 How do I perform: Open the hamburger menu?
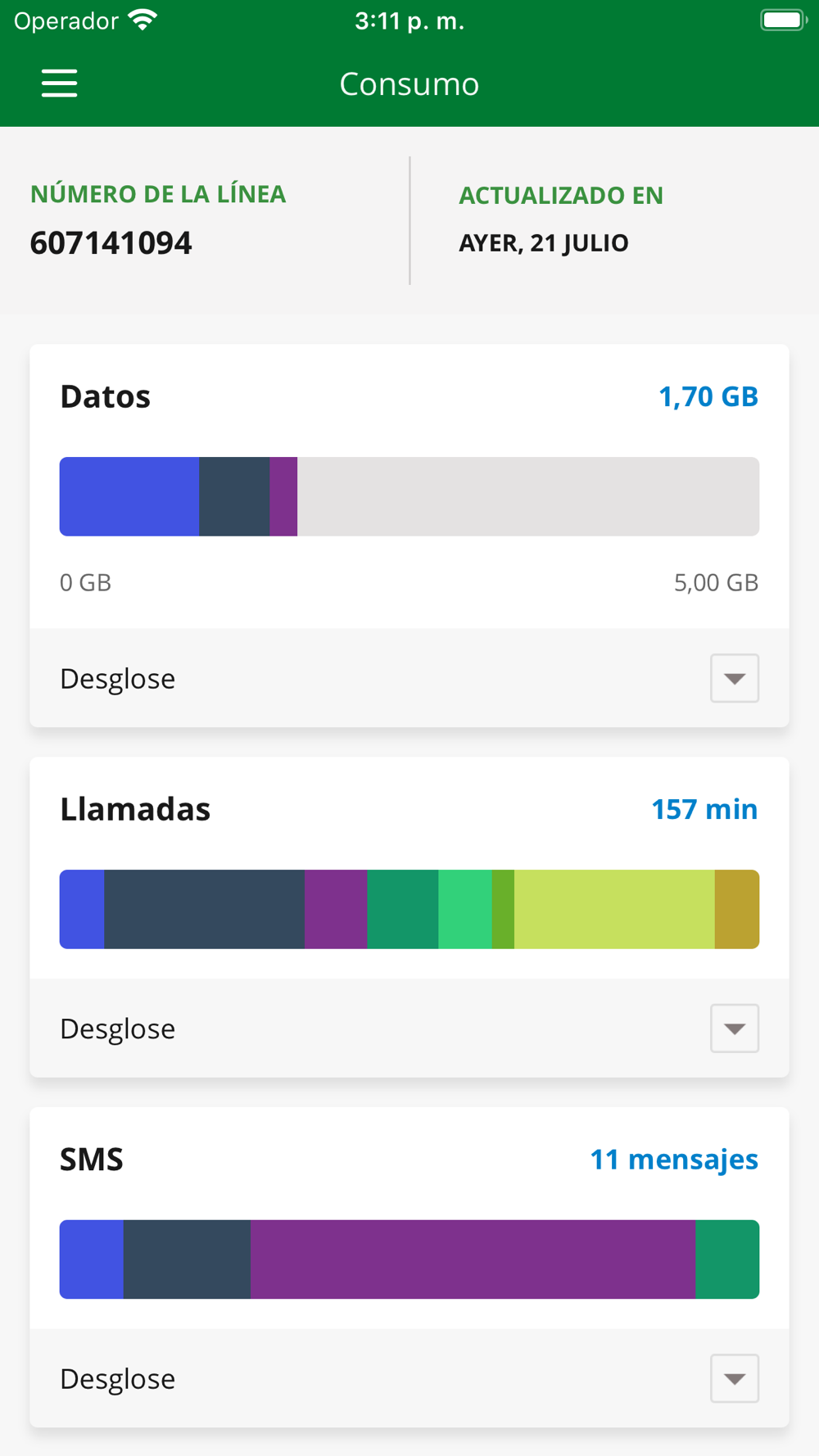pos(60,84)
